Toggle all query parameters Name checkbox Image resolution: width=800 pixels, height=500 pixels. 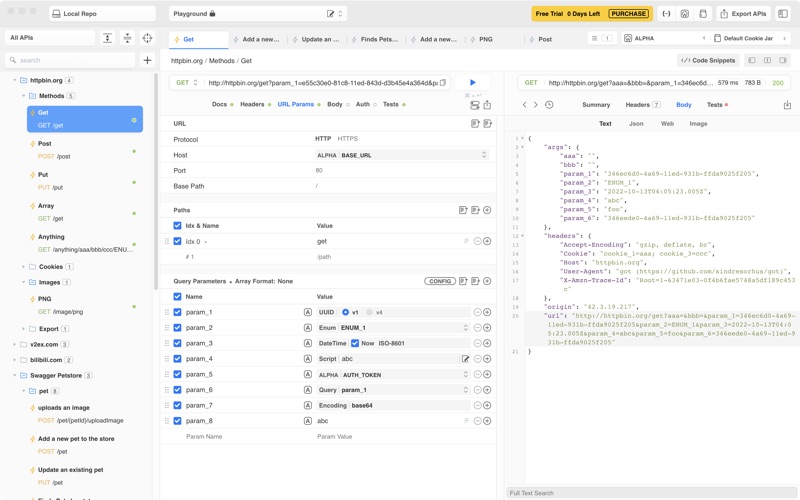point(178,296)
